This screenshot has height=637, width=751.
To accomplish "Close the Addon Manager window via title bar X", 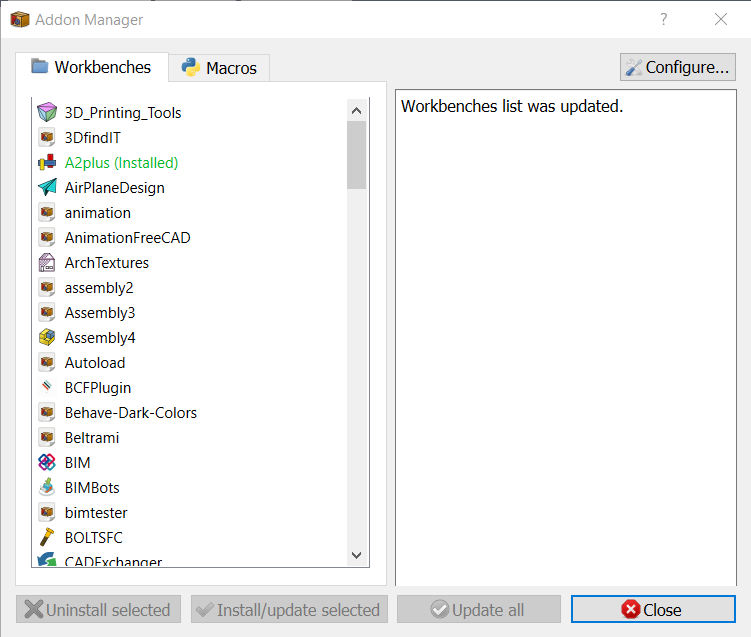I will (721, 19).
